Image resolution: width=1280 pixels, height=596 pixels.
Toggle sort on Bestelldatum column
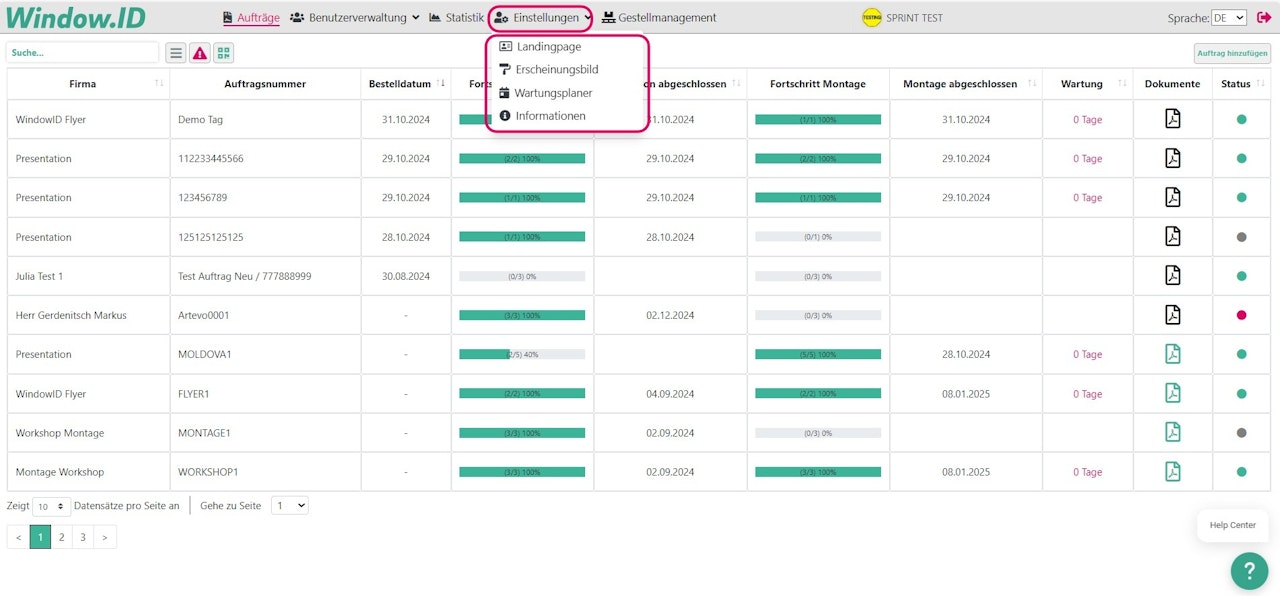tap(441, 84)
